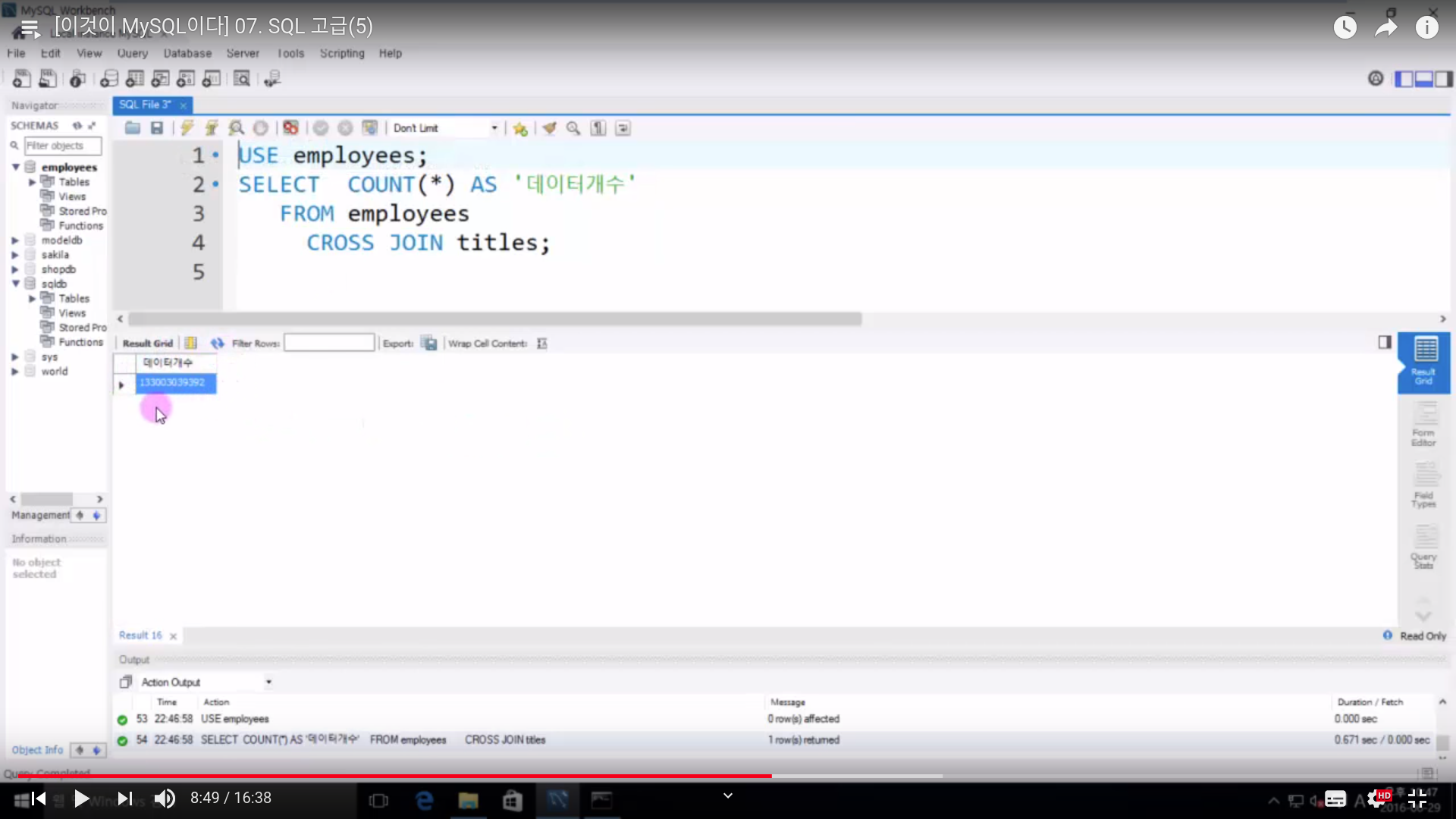Expand the modeldb schema
Image resolution: width=1456 pixels, height=819 pixels.
[15, 240]
